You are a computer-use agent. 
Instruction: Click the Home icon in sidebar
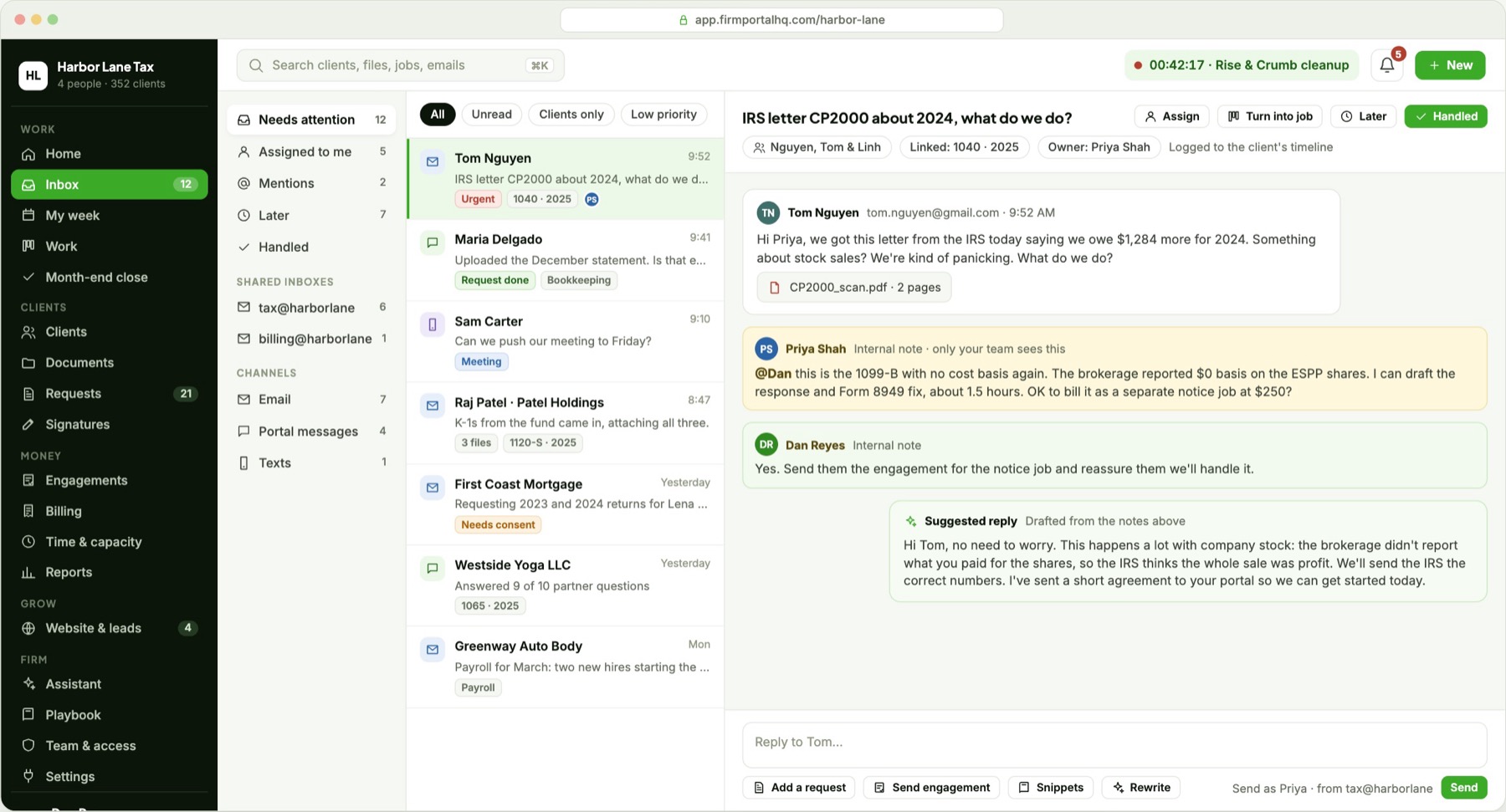pyautogui.click(x=28, y=154)
